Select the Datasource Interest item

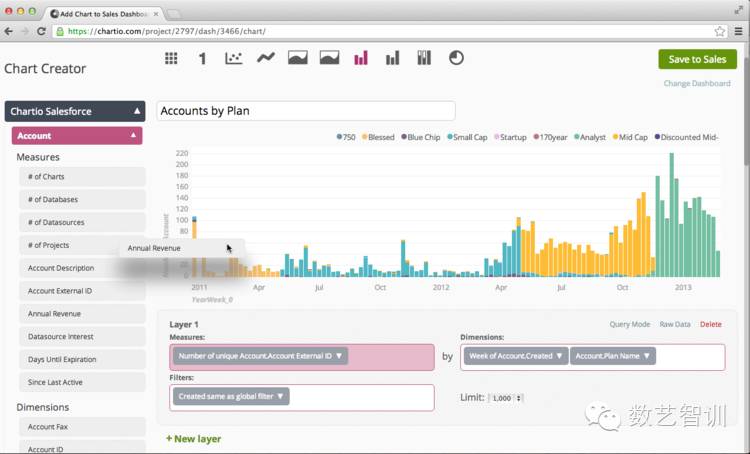click(82, 337)
